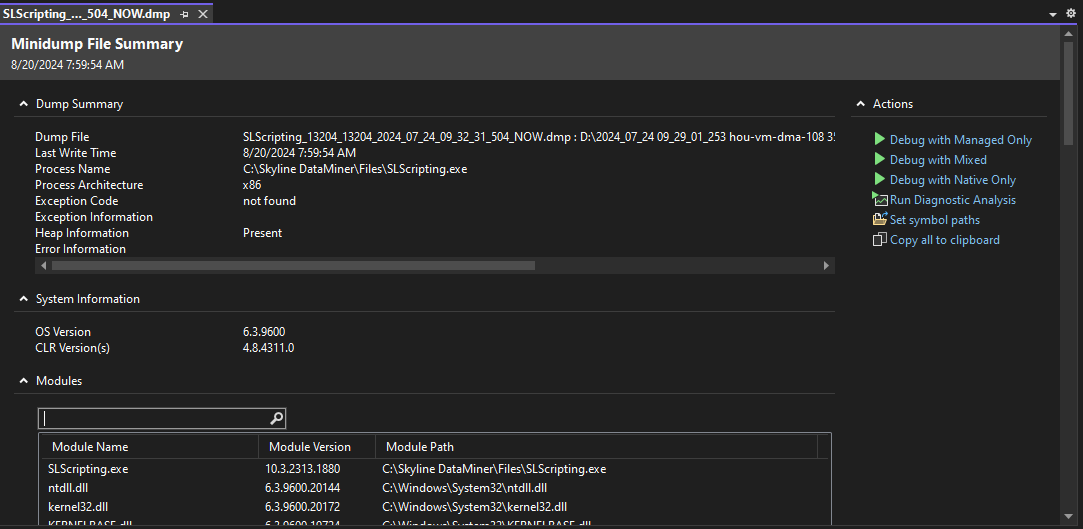
Task: Close the SLScripting .dmp tab
Action: (x=202, y=14)
